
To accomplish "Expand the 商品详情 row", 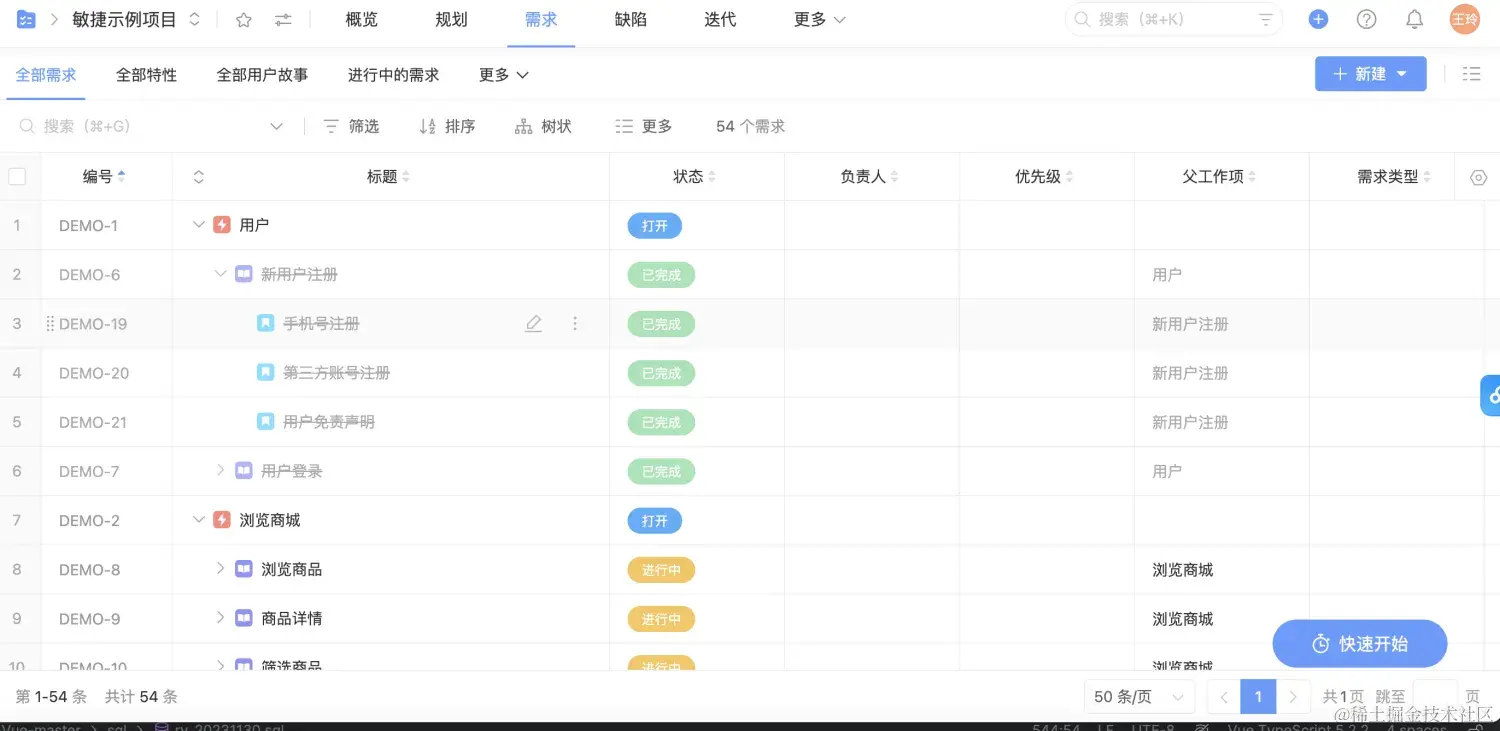I will (x=221, y=618).
